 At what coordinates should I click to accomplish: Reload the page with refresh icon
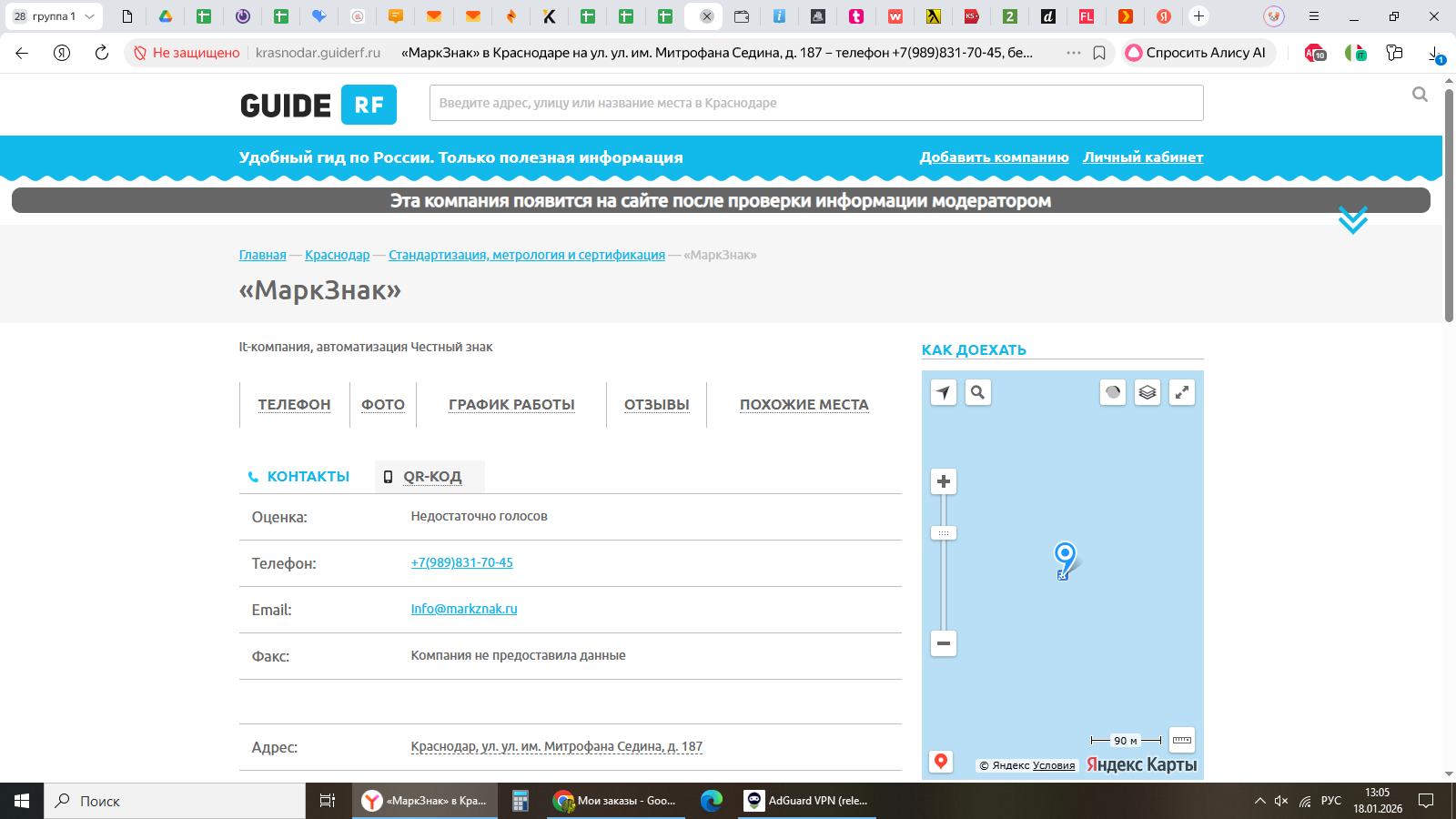[102, 53]
